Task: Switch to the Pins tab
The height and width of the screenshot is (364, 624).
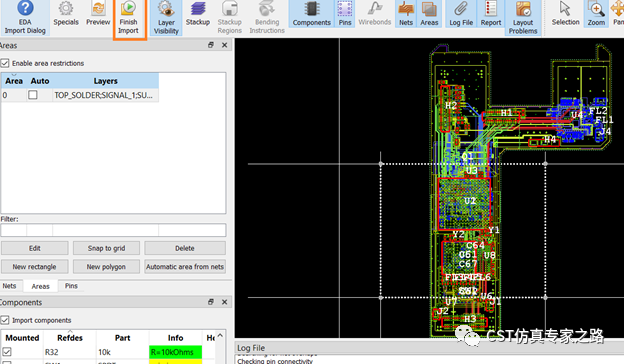Action: (x=71, y=286)
